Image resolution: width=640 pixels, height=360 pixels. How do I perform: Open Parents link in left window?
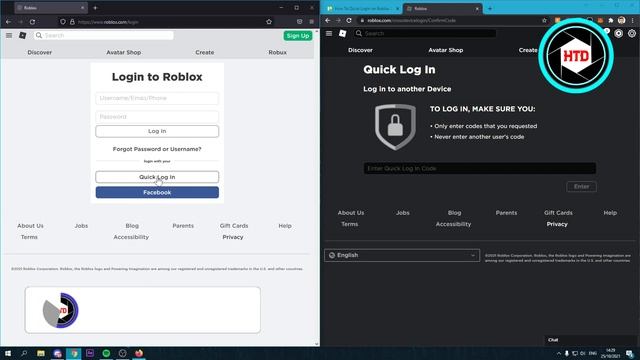pyautogui.click(x=183, y=226)
